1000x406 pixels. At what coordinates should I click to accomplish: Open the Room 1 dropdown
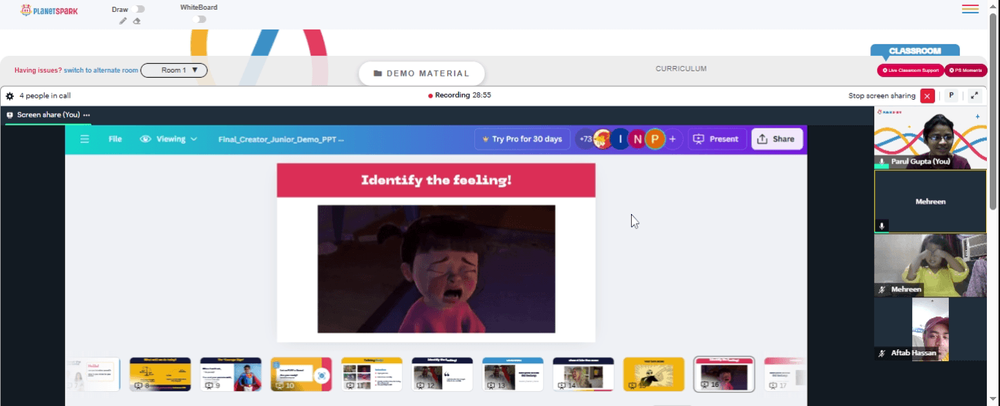174,70
